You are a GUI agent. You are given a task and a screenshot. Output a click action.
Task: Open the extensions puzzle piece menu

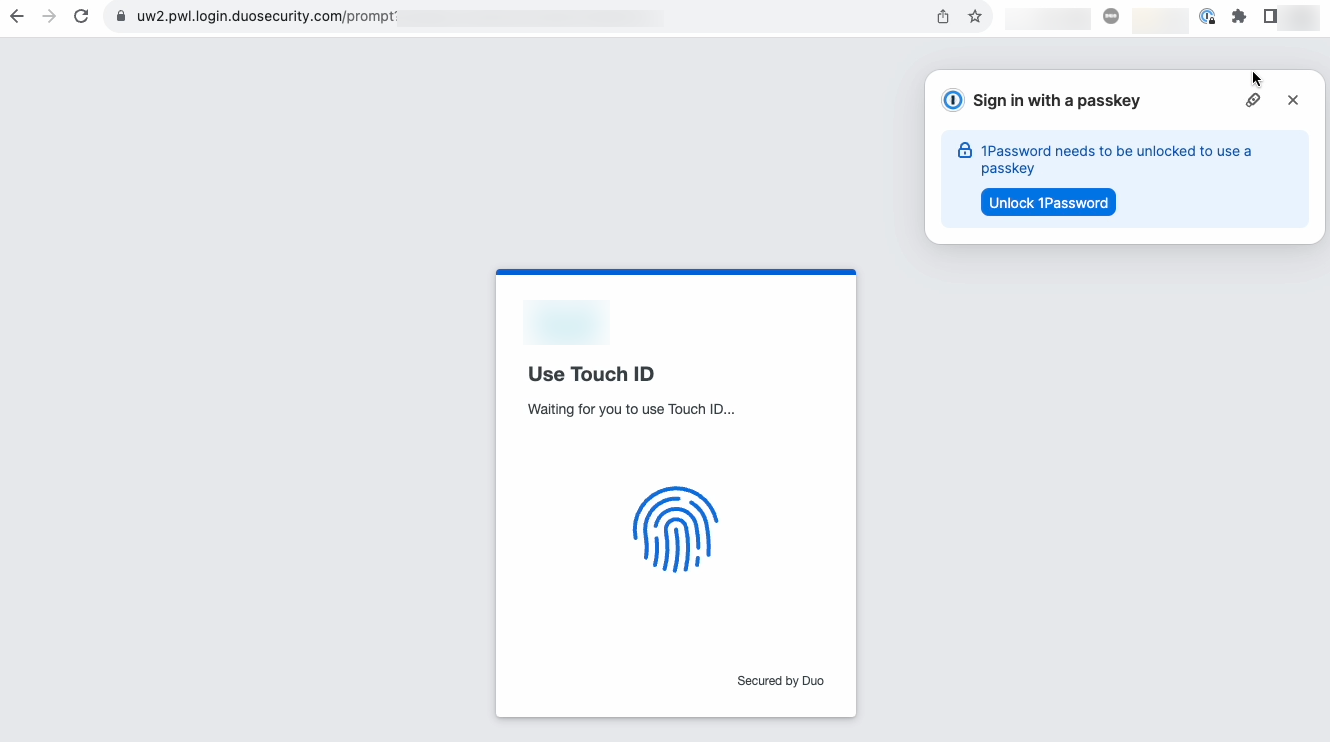(1239, 16)
